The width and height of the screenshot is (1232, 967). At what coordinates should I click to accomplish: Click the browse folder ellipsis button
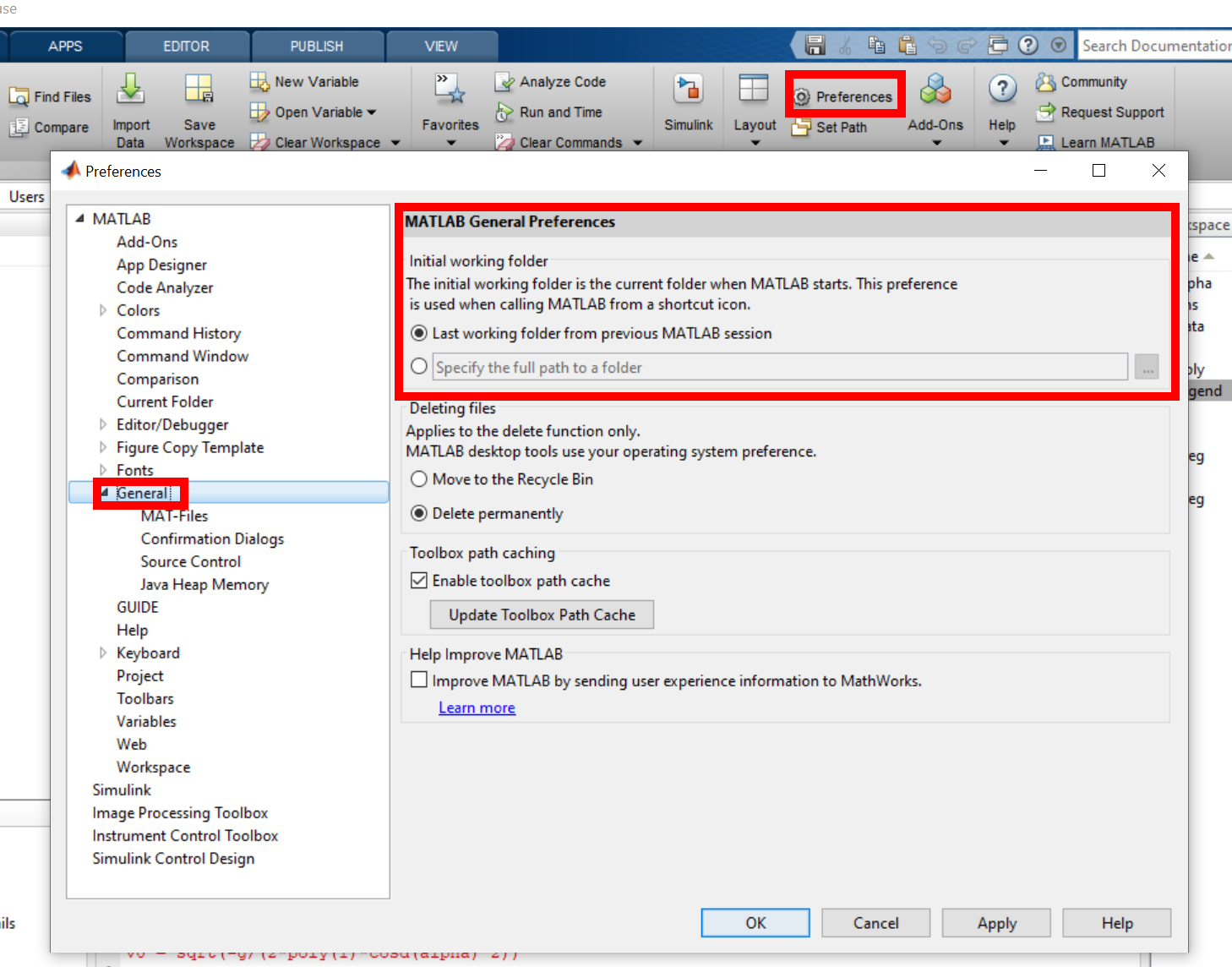point(1147,368)
